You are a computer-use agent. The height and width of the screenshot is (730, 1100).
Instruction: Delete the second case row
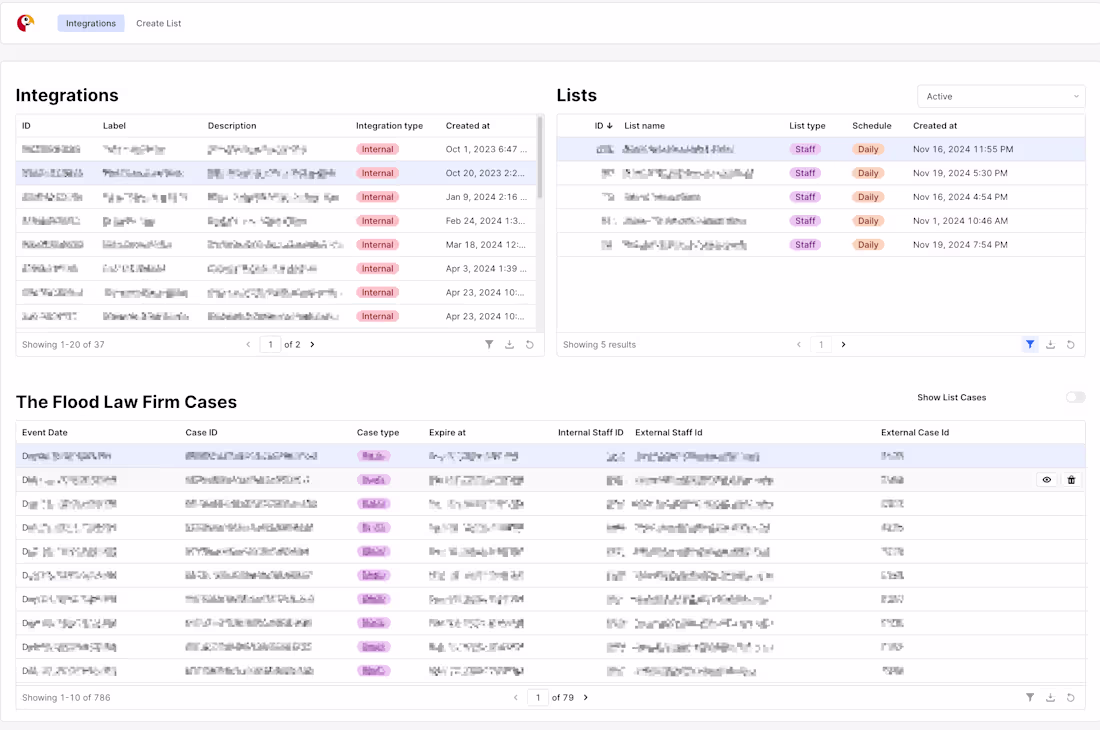click(x=1071, y=480)
